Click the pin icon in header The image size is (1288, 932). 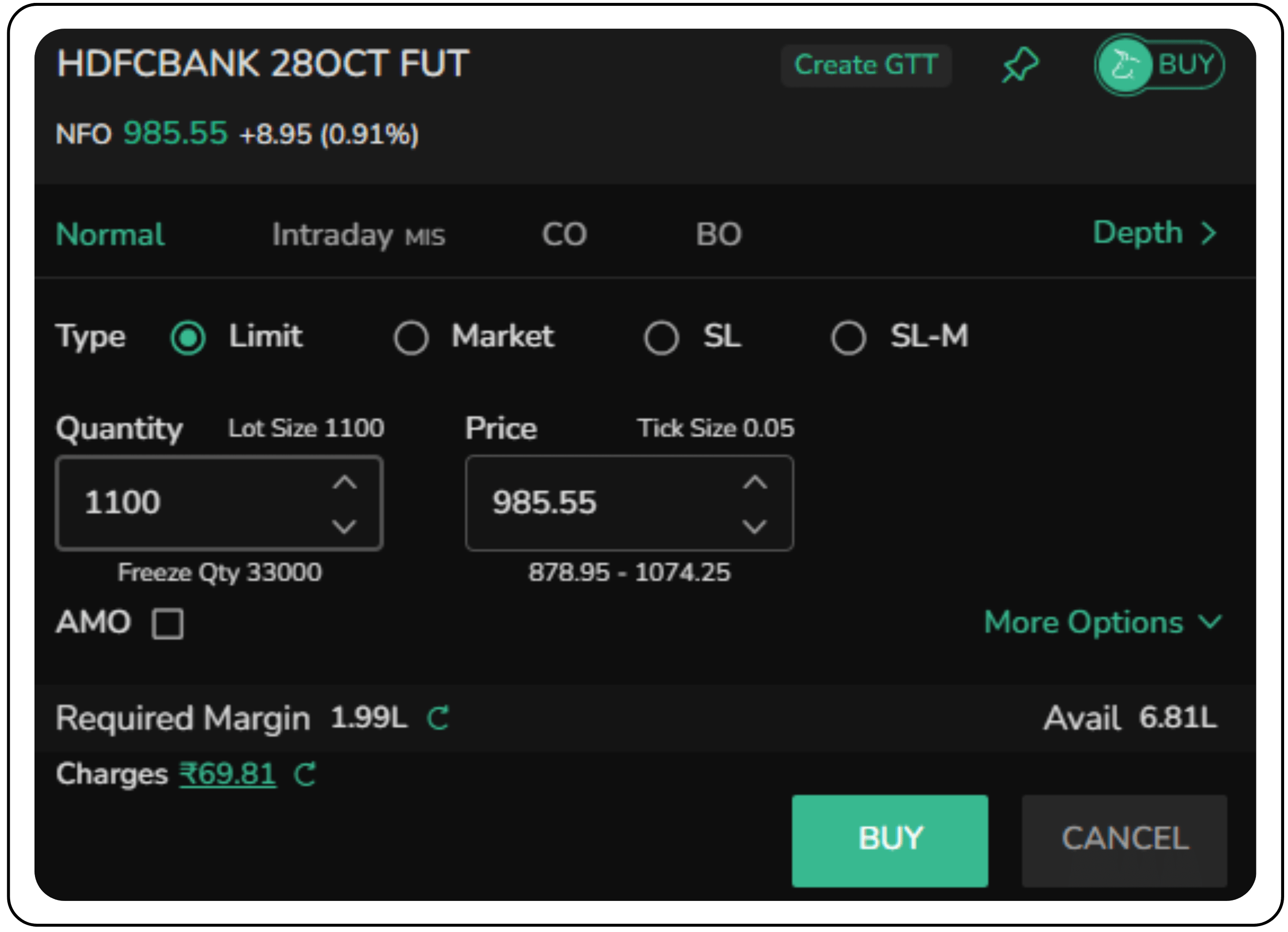pyautogui.click(x=1020, y=65)
